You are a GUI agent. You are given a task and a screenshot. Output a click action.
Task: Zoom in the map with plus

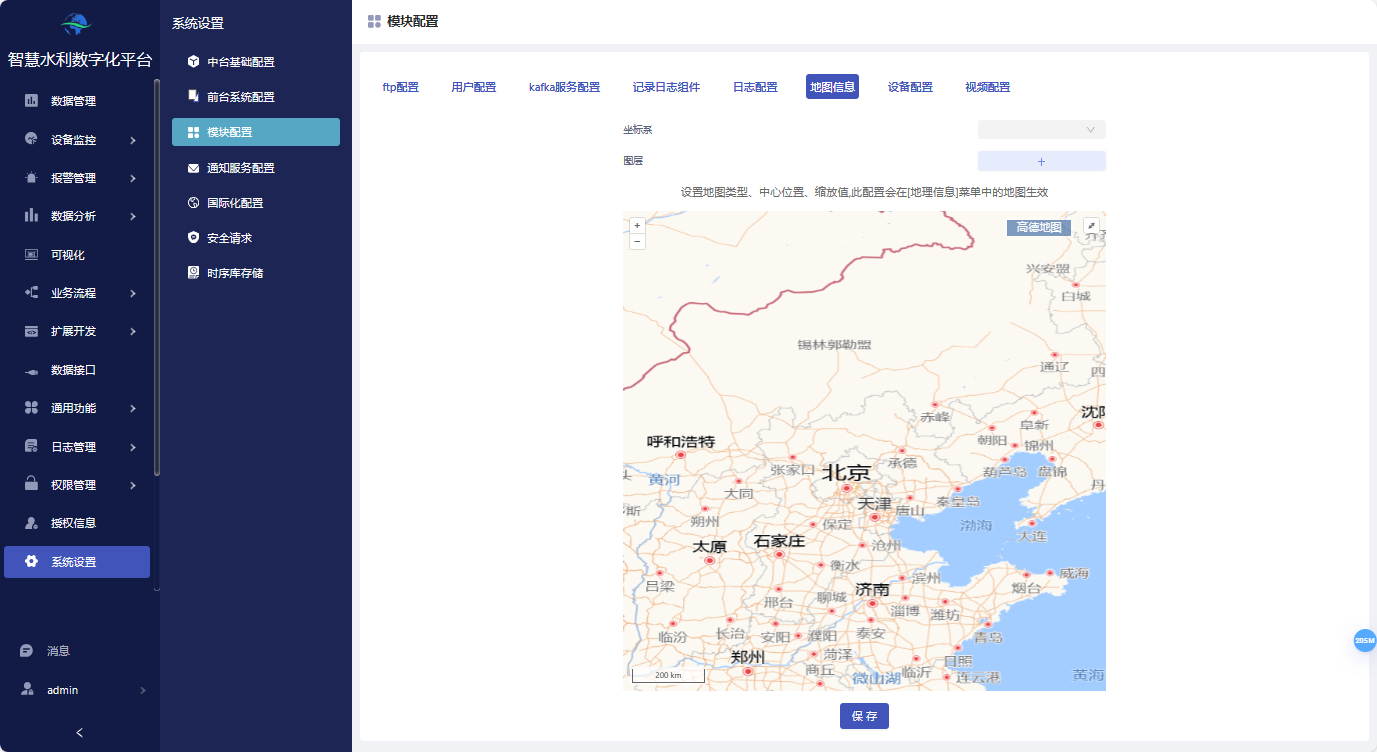click(x=637, y=226)
